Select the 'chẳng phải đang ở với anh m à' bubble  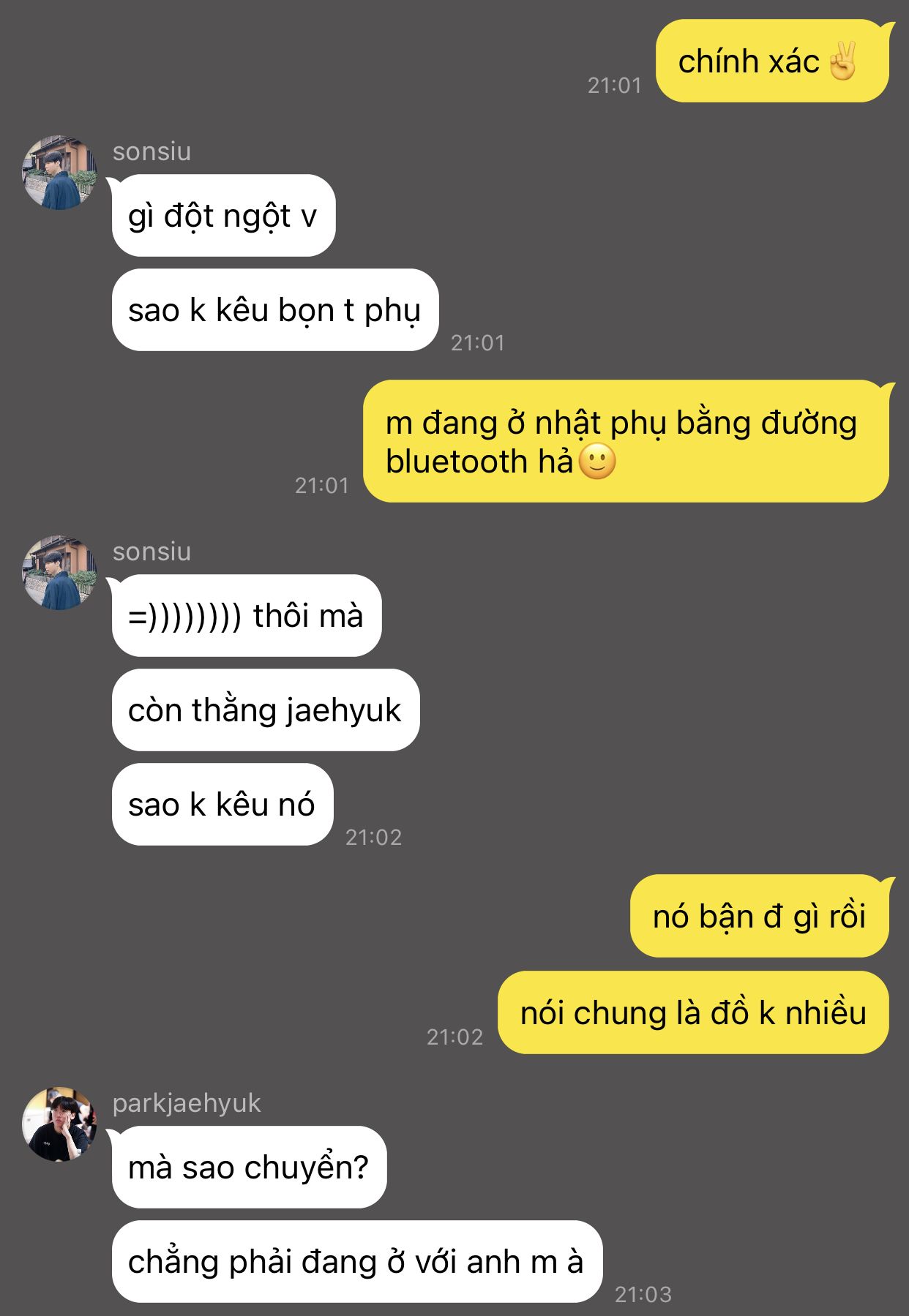click(357, 1261)
